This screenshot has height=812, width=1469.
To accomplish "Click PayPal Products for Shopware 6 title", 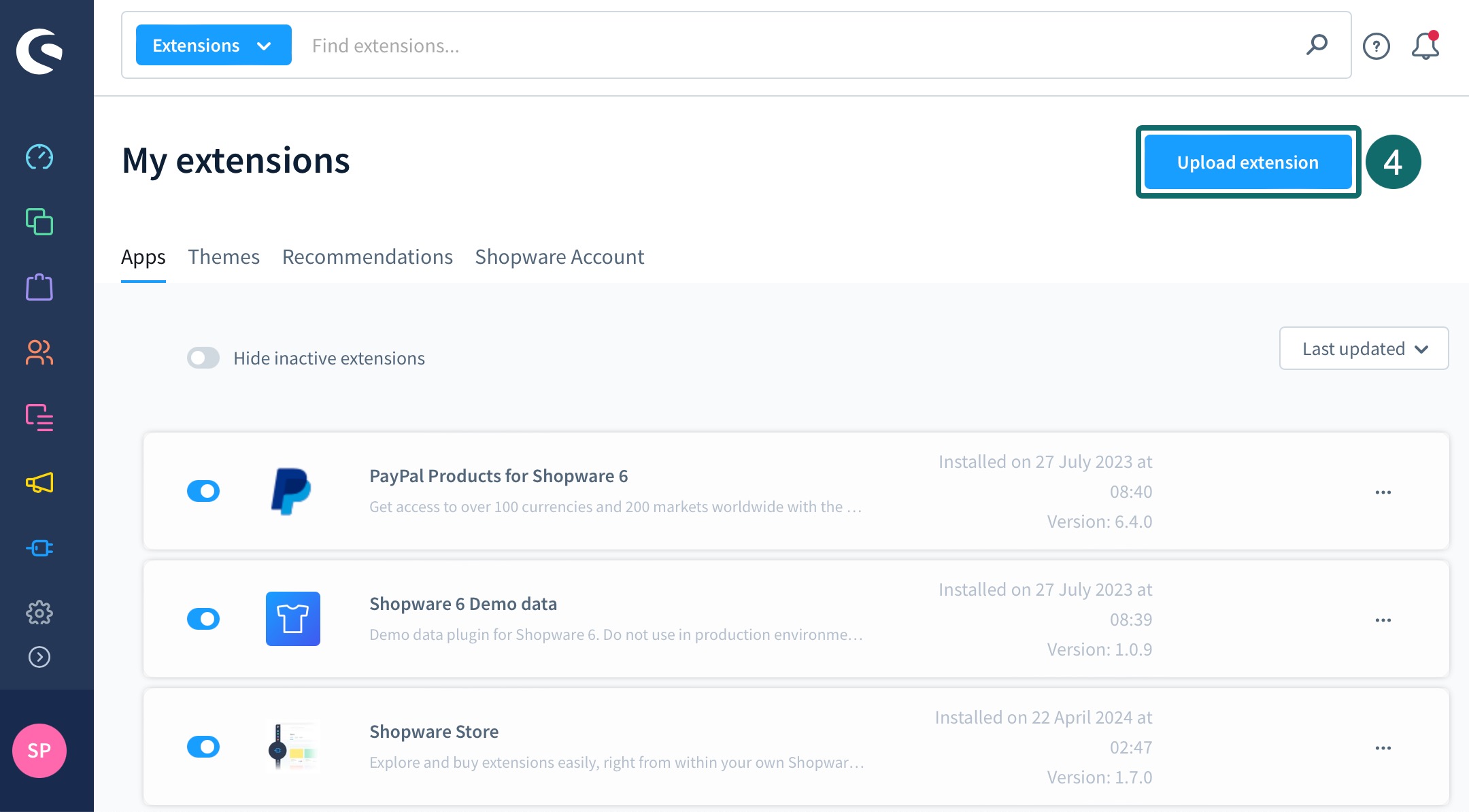I will [x=499, y=476].
